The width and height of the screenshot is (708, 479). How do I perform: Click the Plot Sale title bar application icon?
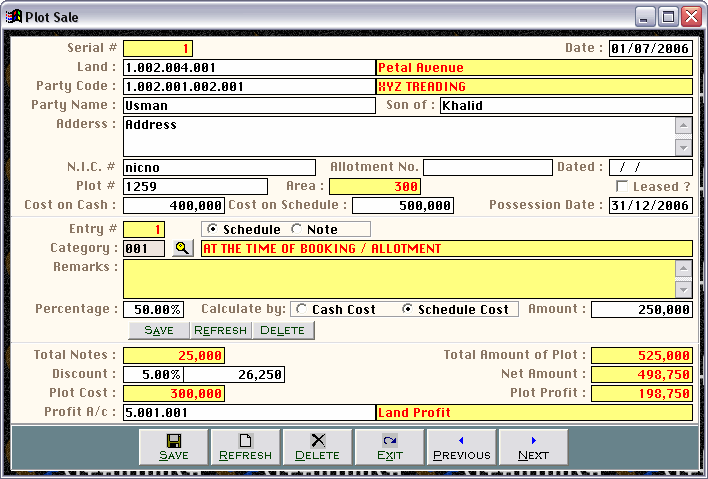tap(14, 17)
